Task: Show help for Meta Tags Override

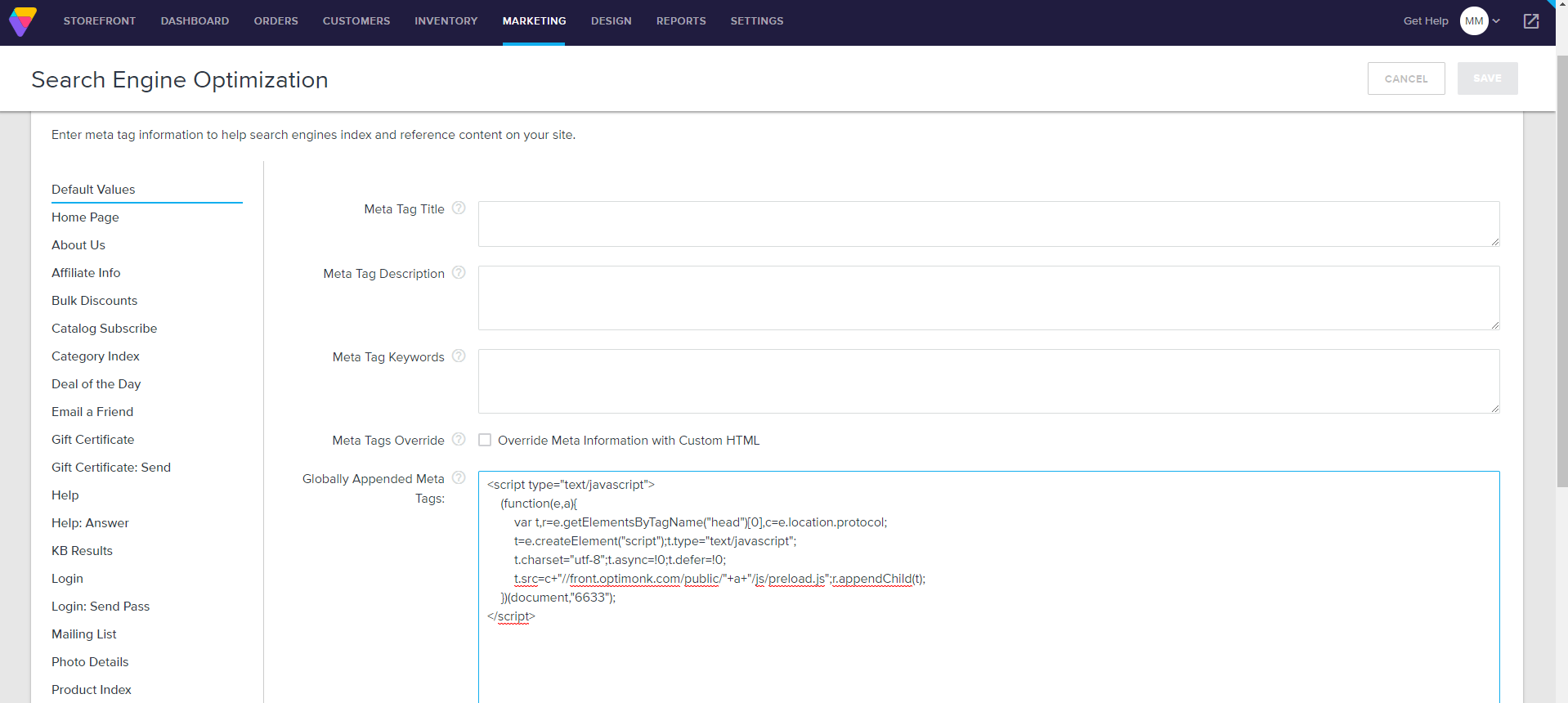Action: (x=459, y=439)
